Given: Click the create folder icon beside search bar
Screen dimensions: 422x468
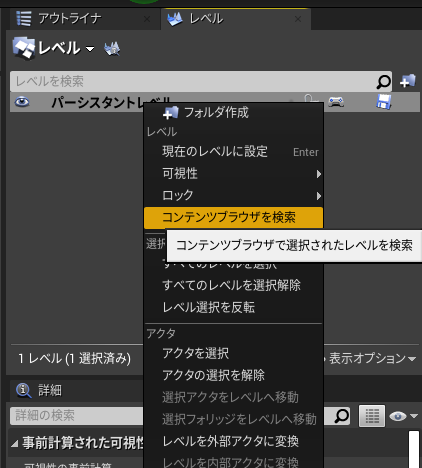Looking at the screenshot, I should [x=408, y=81].
